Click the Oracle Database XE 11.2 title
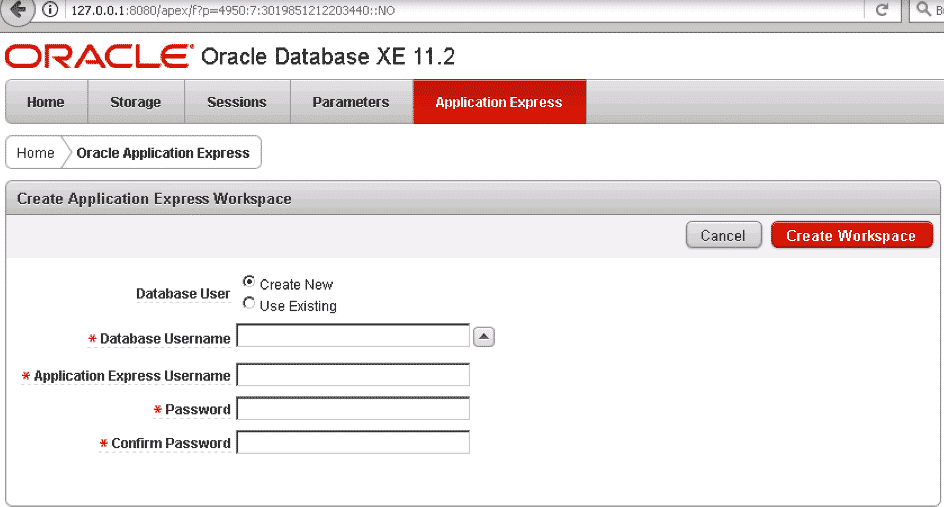 [x=328, y=57]
